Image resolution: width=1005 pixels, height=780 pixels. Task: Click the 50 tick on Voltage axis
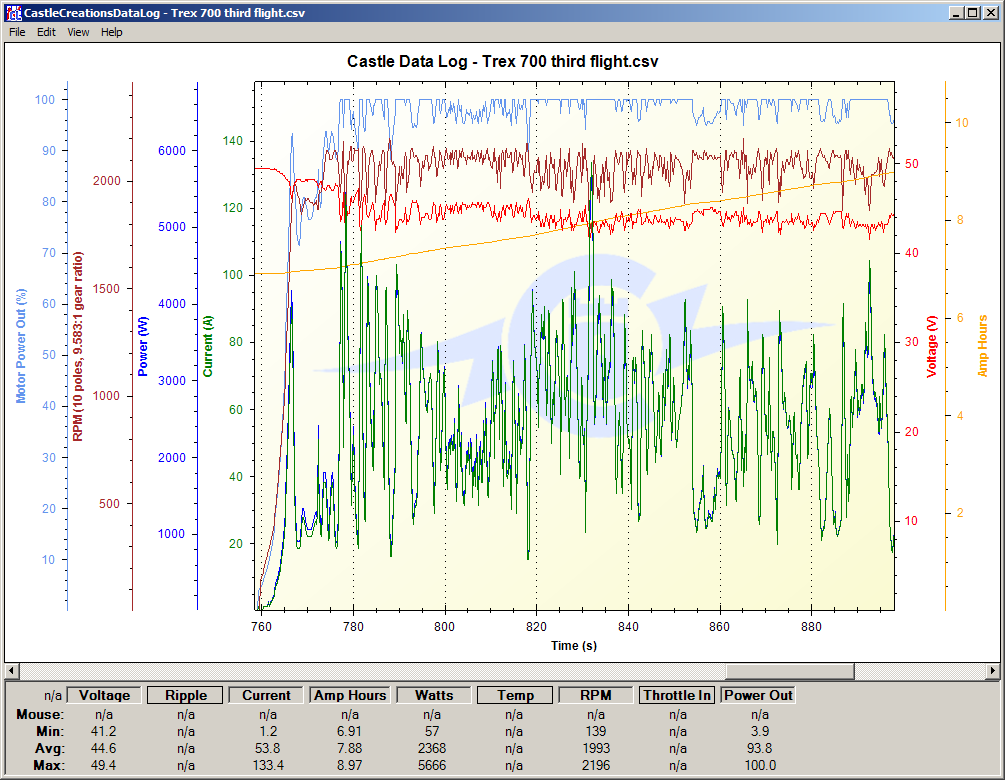click(911, 163)
